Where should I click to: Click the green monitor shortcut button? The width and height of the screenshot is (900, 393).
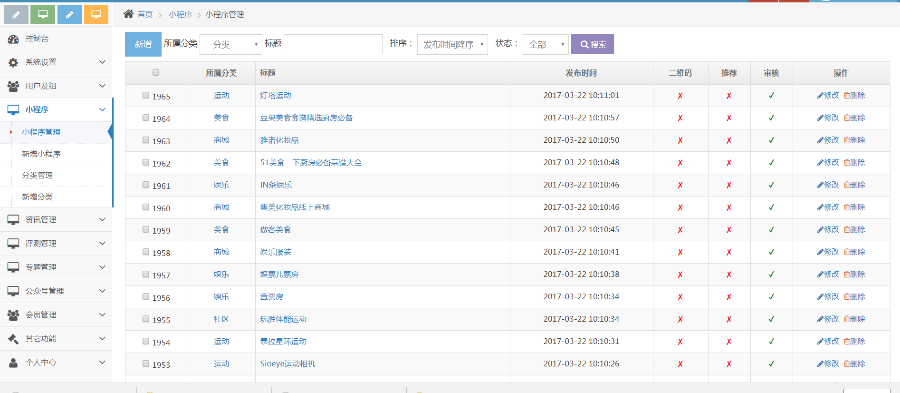(42, 14)
